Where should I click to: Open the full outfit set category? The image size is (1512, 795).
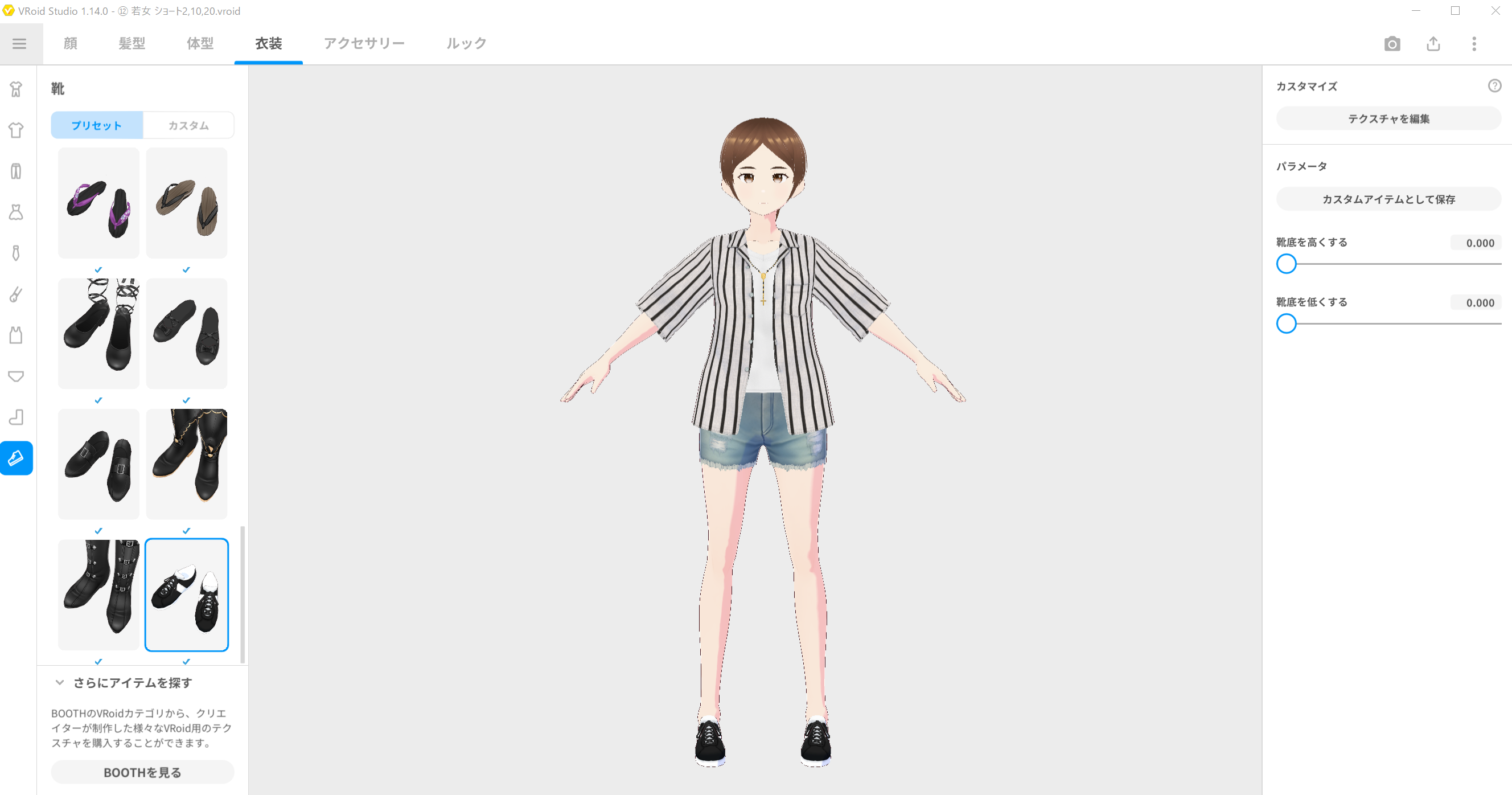pyautogui.click(x=16, y=89)
